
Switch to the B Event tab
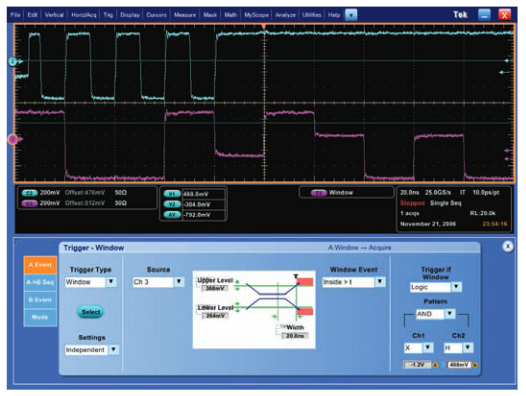(40, 300)
